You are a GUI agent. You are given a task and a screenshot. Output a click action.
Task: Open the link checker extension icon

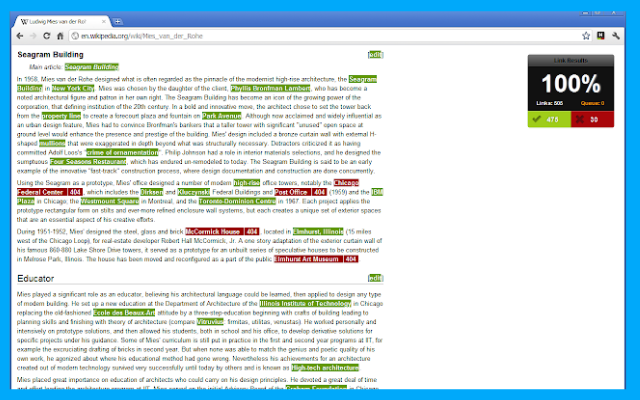click(x=600, y=36)
